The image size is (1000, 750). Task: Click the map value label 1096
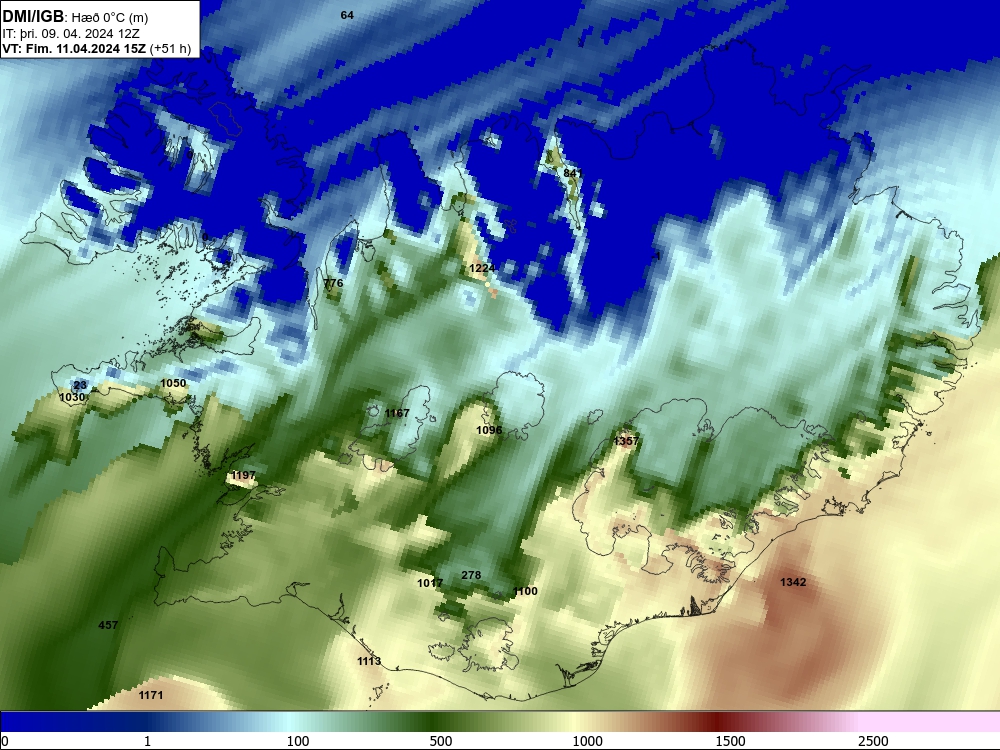489,430
